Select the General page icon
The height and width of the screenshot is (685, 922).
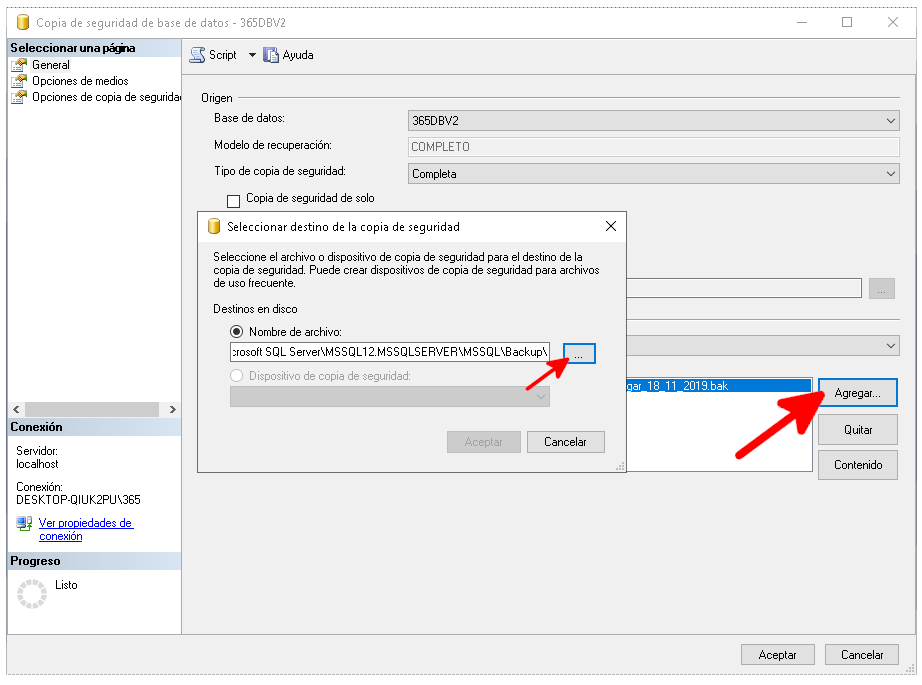pyautogui.click(x=19, y=65)
